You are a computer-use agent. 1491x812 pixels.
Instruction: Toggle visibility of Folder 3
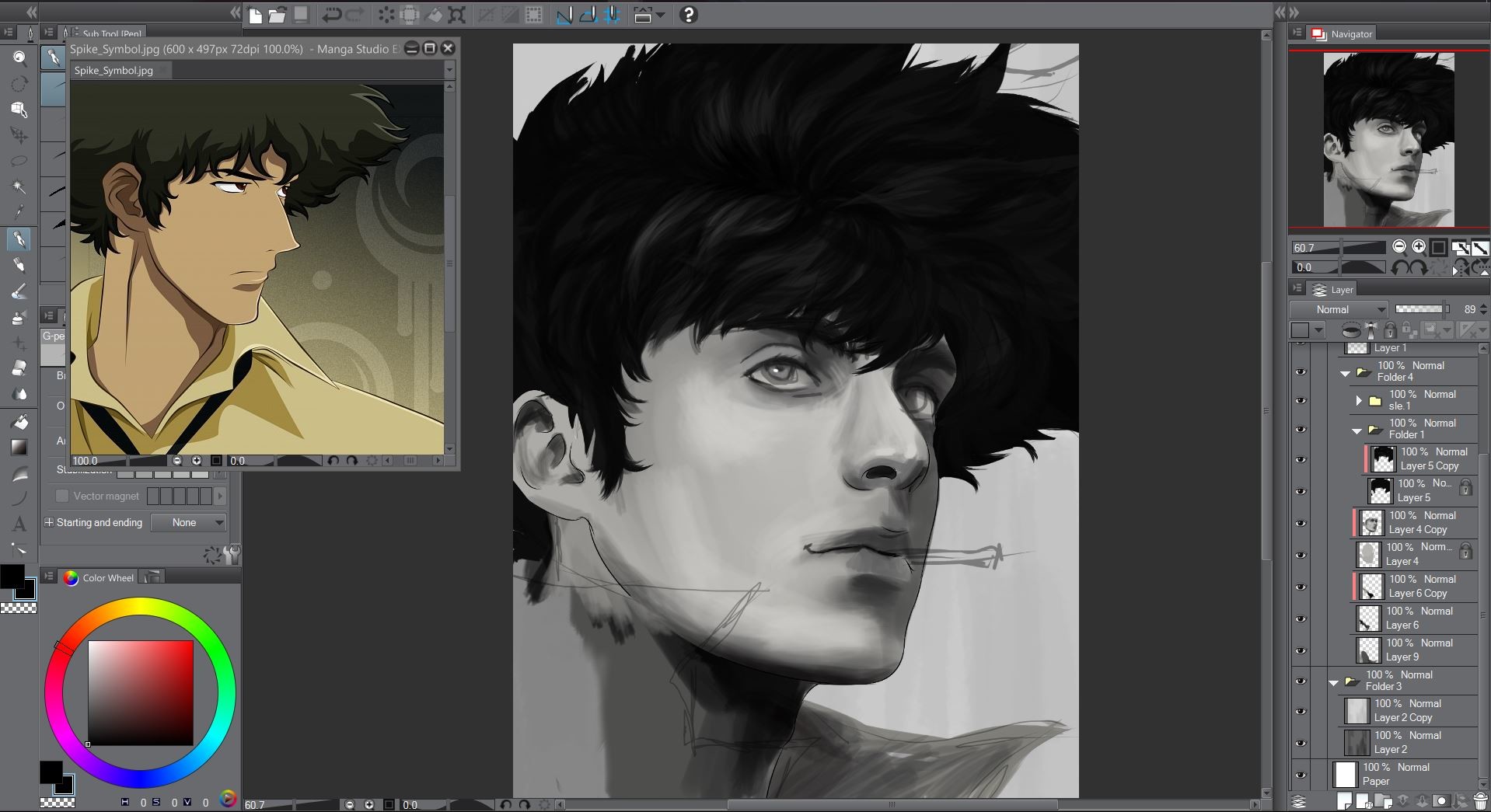1301,681
